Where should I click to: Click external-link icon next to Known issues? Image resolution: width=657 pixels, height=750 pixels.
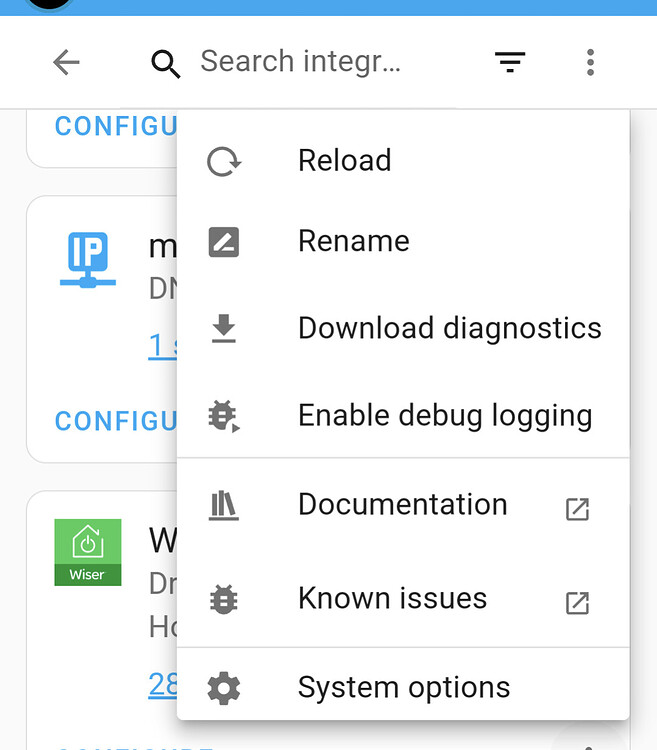pos(577,603)
